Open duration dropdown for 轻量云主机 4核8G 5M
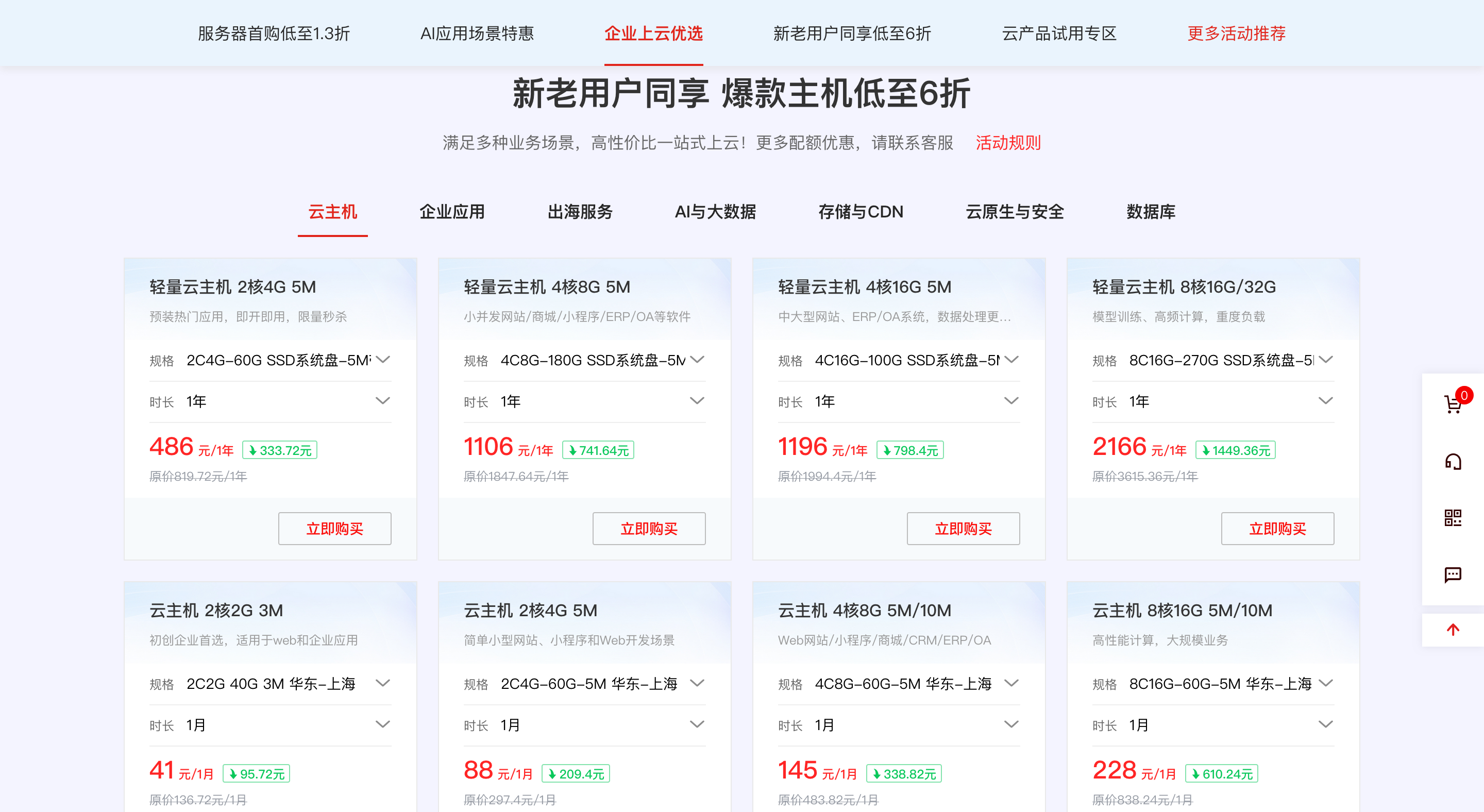The height and width of the screenshot is (812, 1484). (x=697, y=401)
